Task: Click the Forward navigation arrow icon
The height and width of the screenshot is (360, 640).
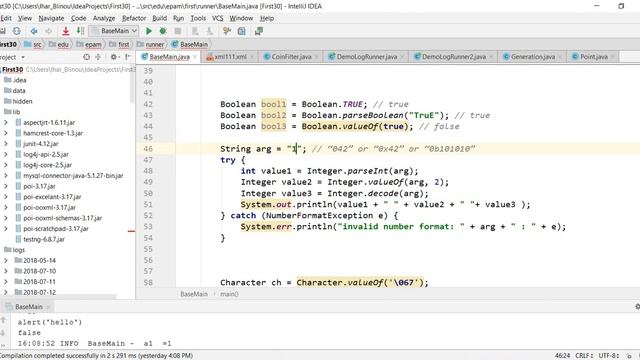Action: (48, 31)
